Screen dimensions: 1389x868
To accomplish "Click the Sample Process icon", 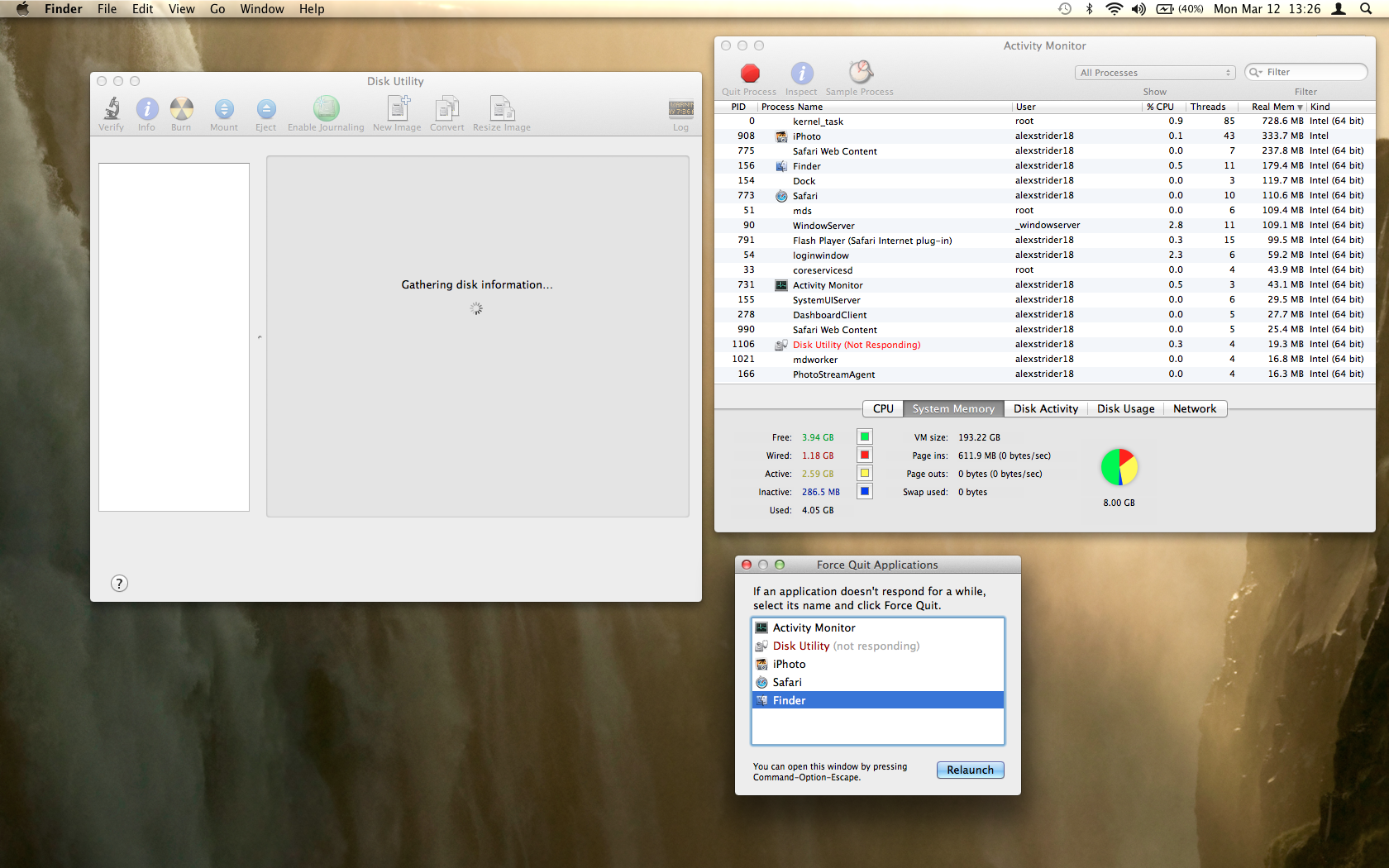I will pos(860,72).
